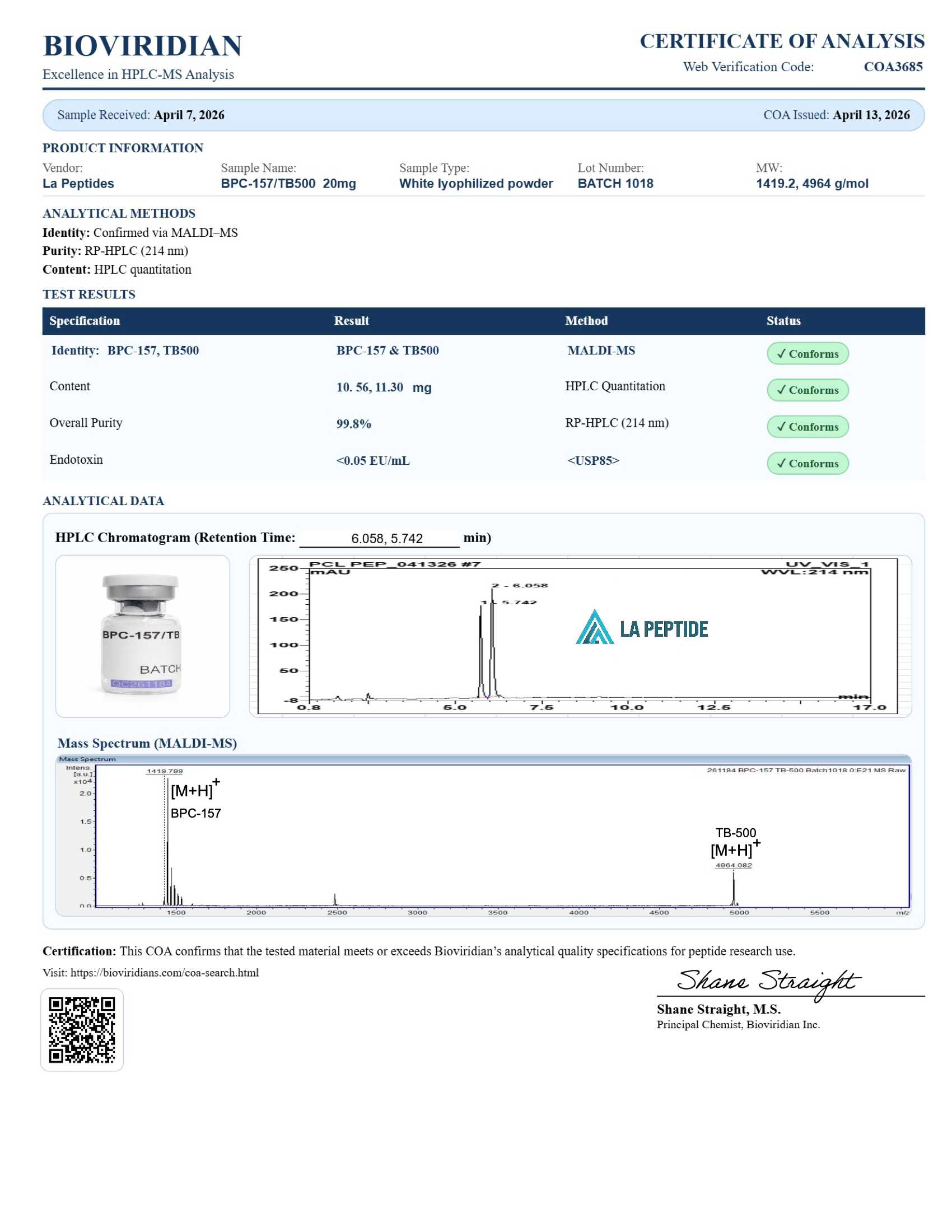Click the Conforms badge for Content row
This screenshot has width=952, height=1232.
click(807, 390)
